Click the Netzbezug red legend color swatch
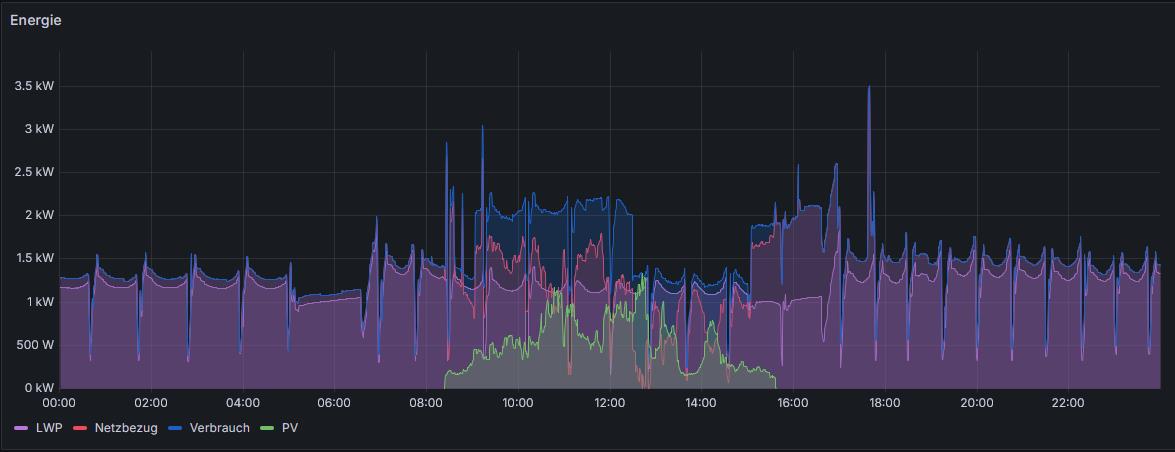 click(81, 428)
